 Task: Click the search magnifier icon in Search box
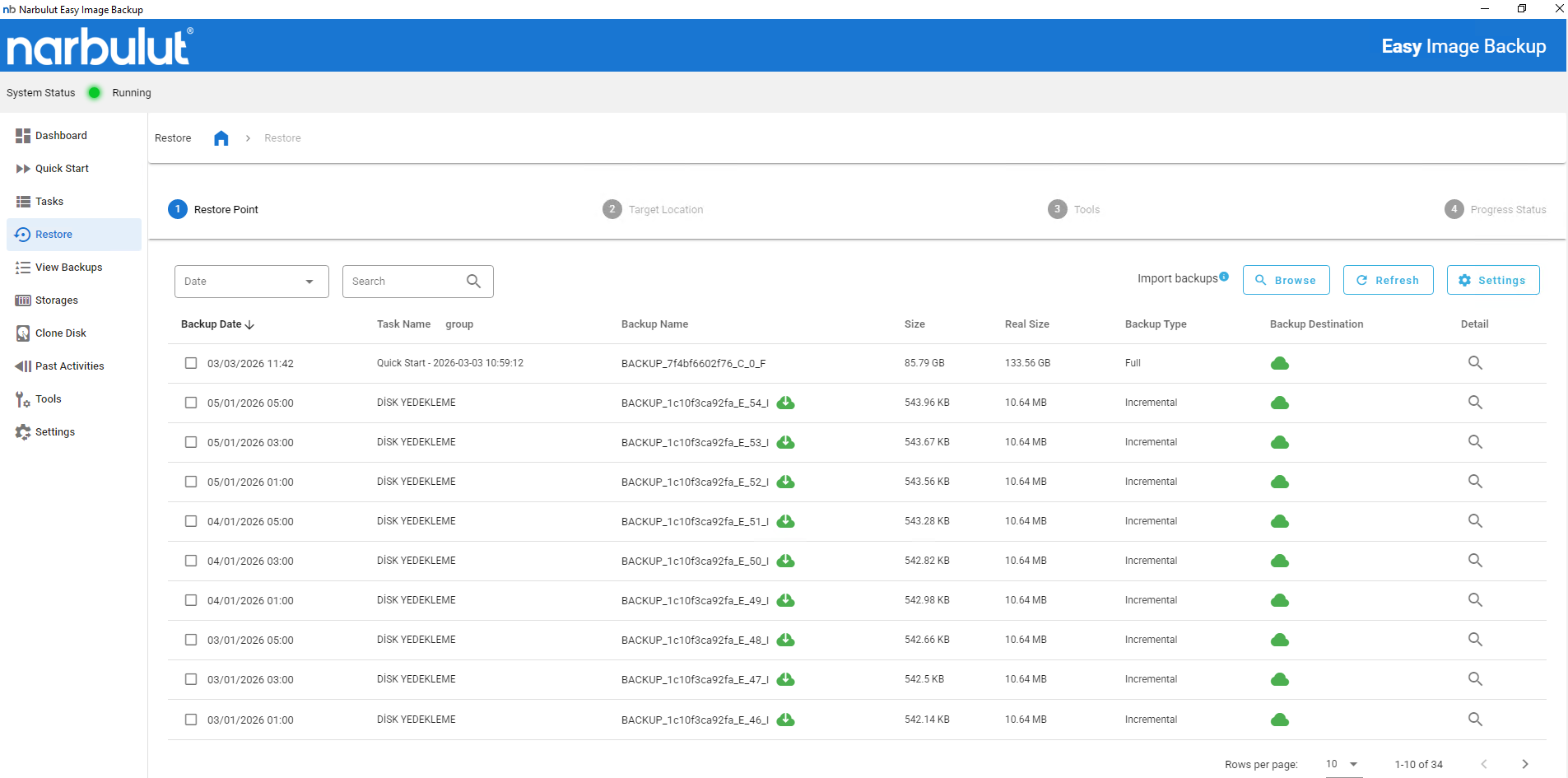point(473,282)
